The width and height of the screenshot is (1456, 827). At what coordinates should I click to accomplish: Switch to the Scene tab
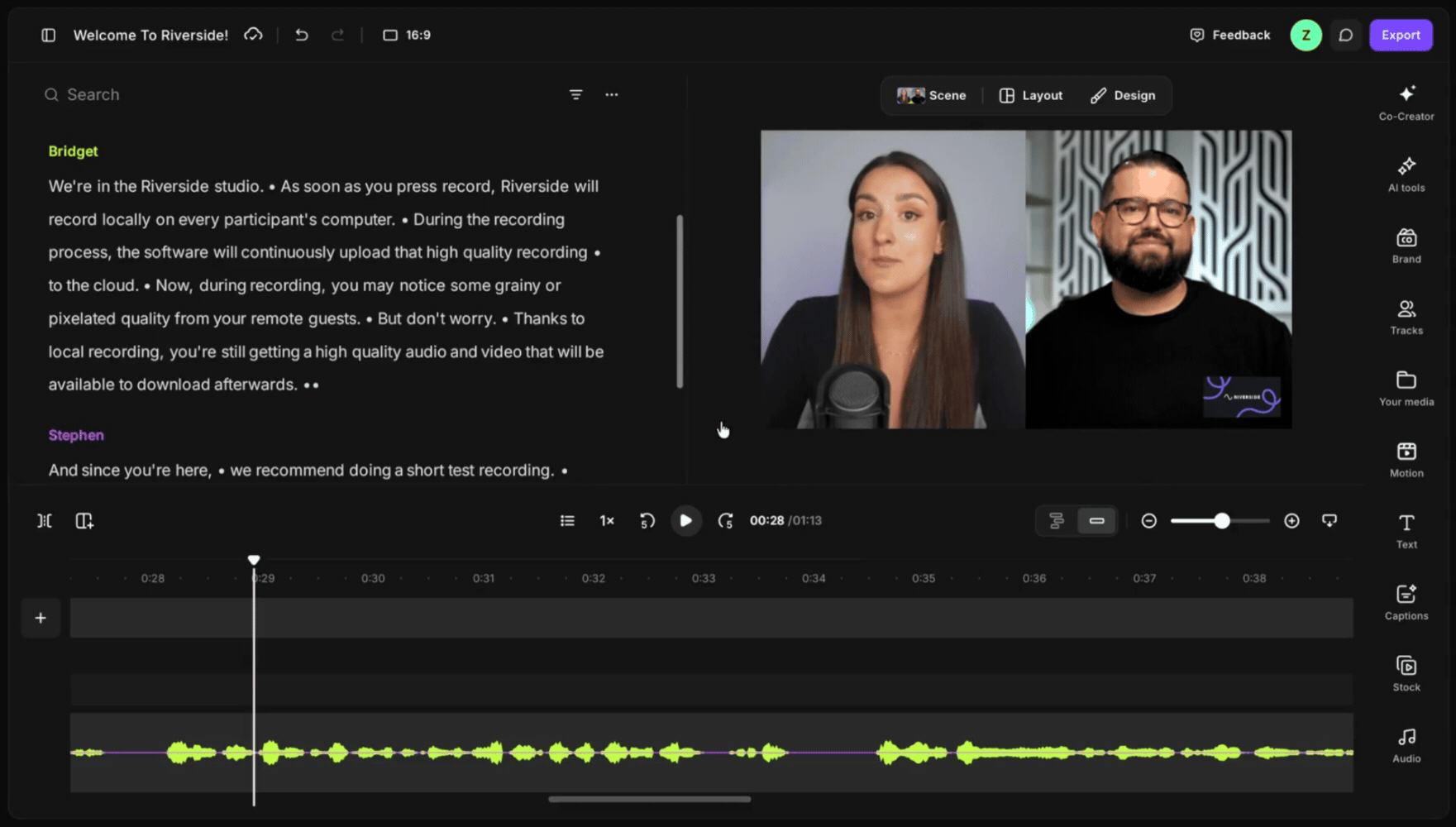point(932,95)
